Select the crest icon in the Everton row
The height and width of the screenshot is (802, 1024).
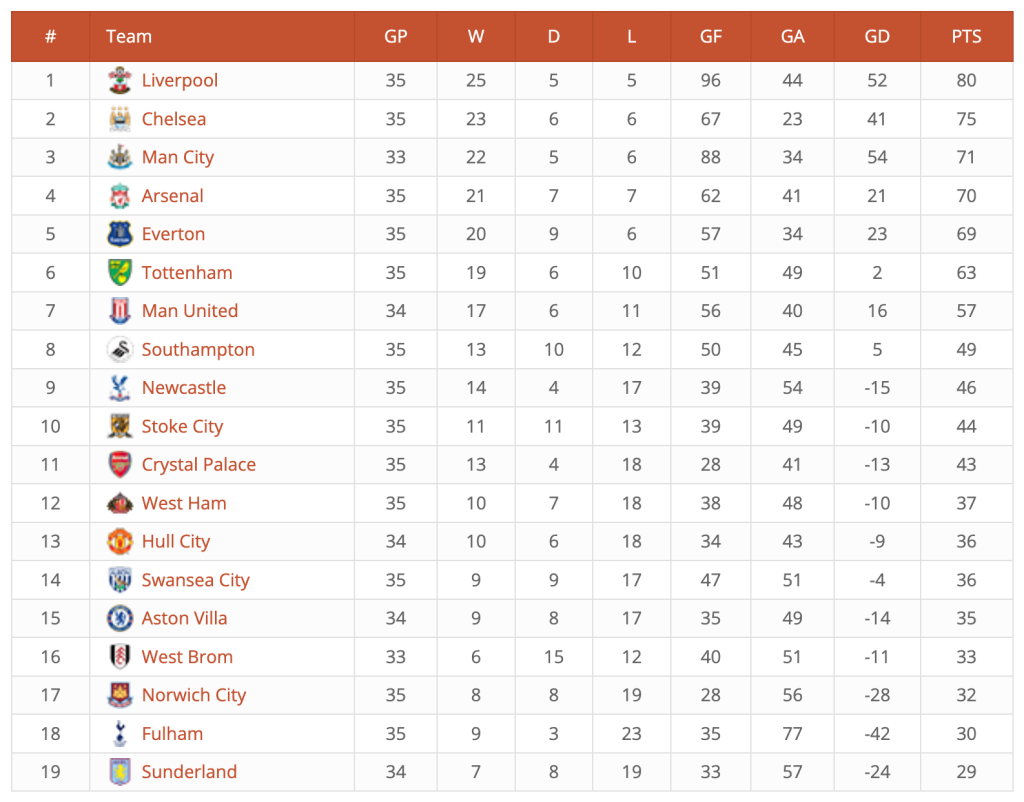tap(120, 234)
